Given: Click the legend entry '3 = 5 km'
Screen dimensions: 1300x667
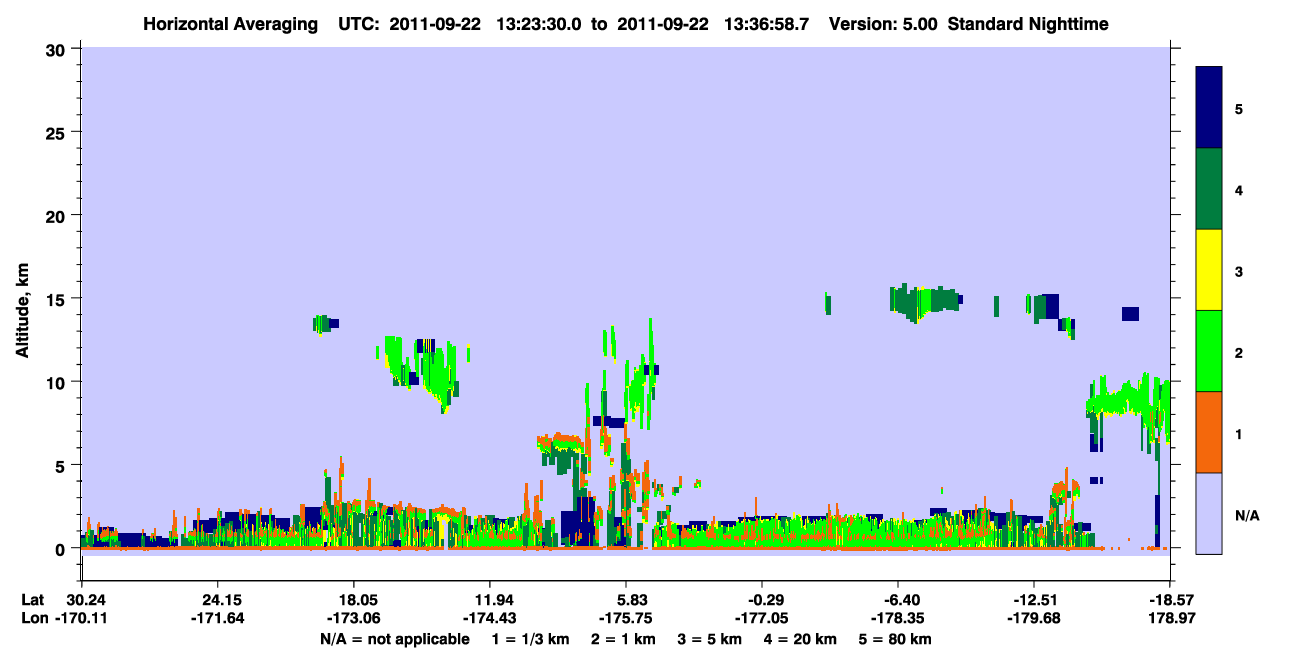Looking at the screenshot, I should click(711, 639).
